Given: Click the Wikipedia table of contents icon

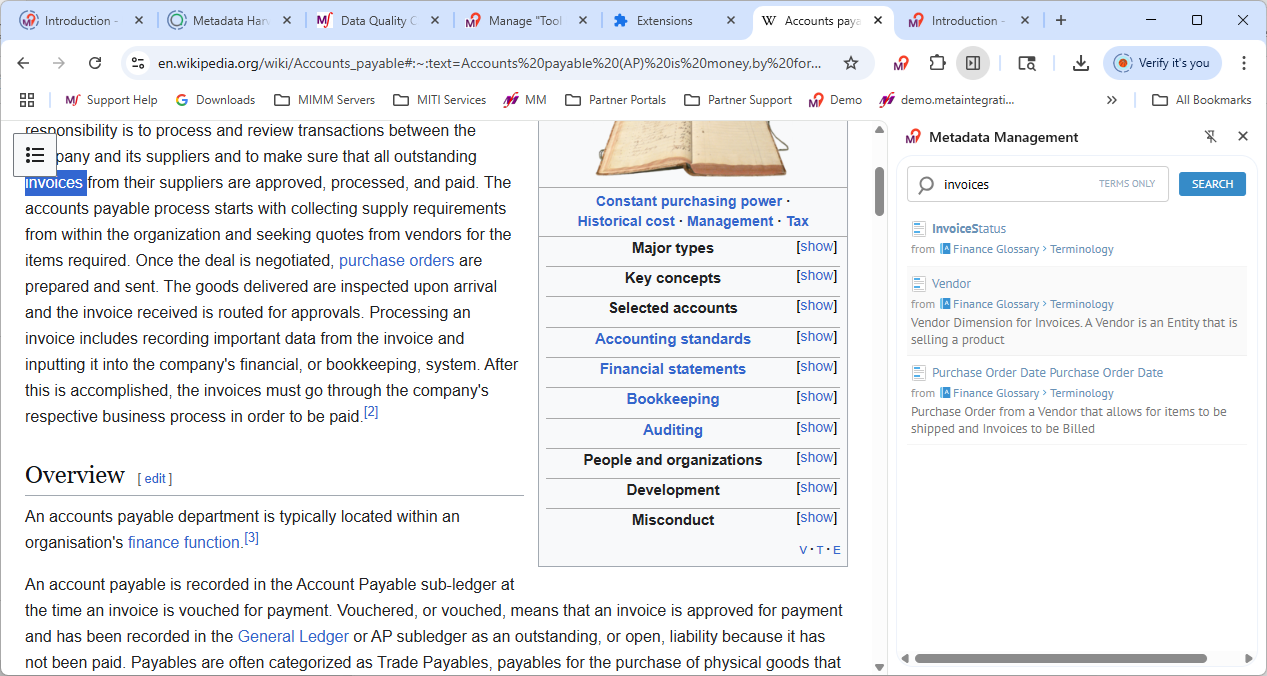Looking at the screenshot, I should [35, 154].
